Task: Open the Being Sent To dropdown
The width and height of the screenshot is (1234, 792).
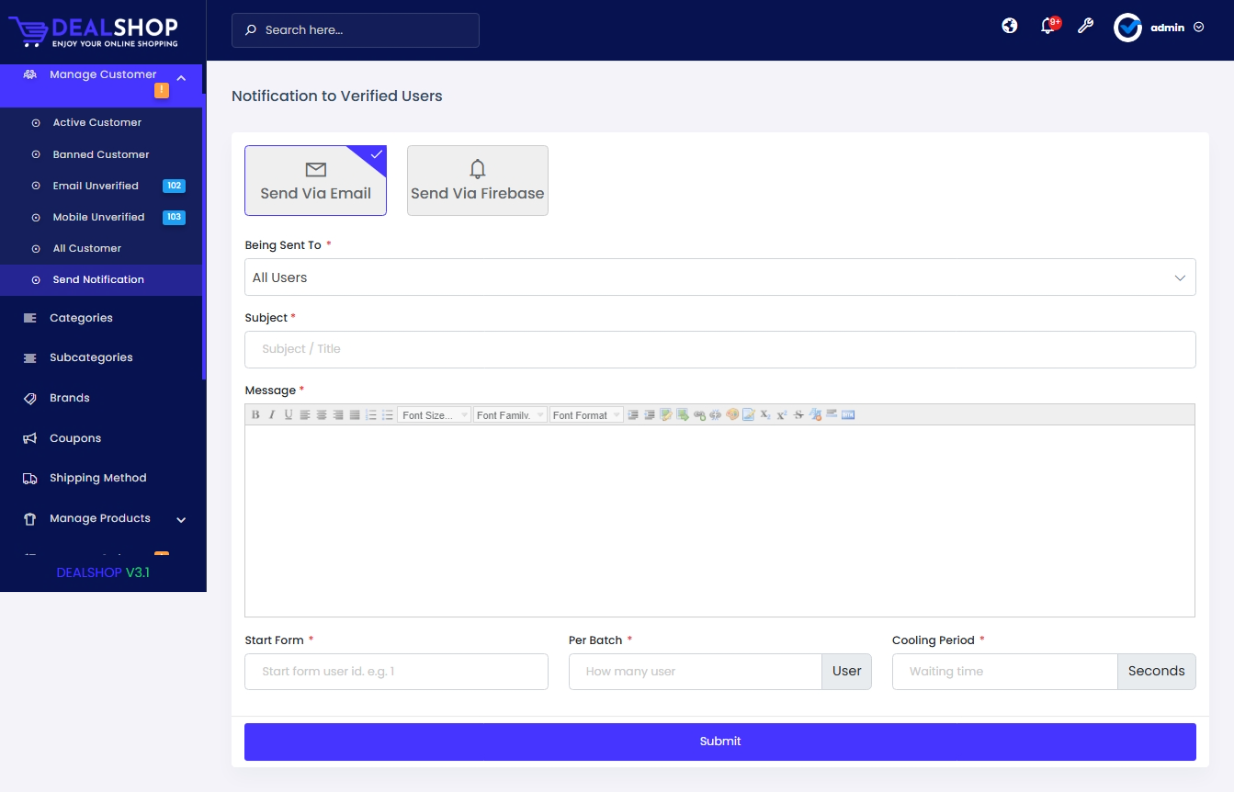Action: coord(719,277)
